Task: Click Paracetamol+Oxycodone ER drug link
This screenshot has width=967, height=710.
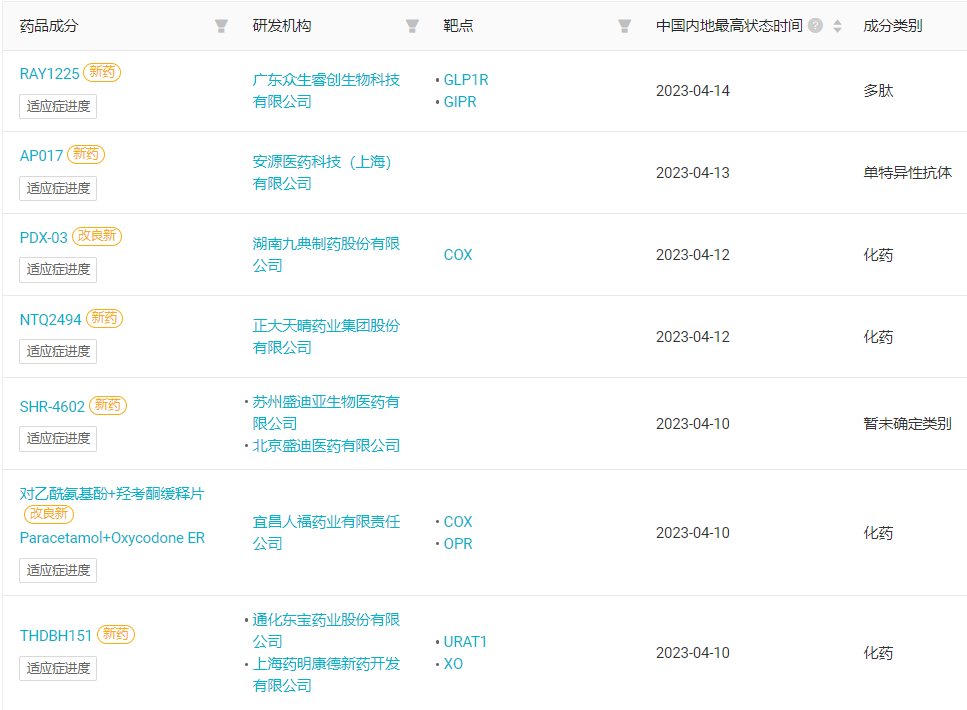Action: [x=112, y=538]
